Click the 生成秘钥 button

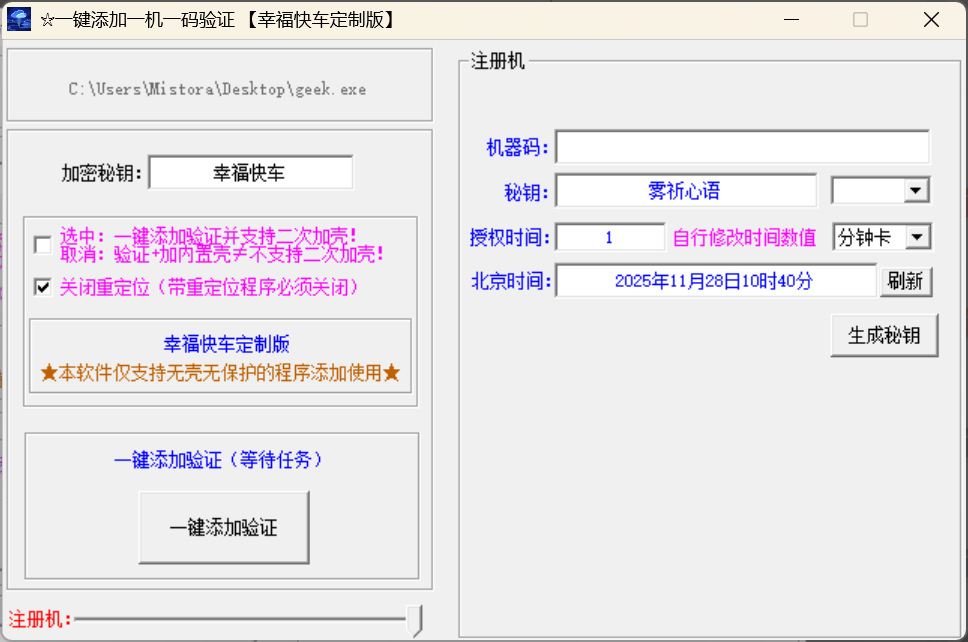click(x=884, y=335)
